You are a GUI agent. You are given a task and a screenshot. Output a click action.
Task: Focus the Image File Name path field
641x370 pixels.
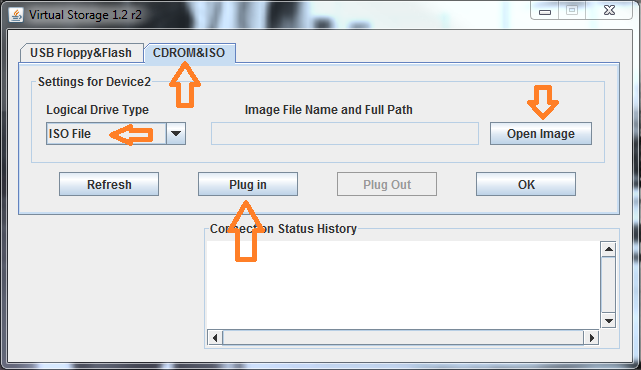tap(345, 133)
